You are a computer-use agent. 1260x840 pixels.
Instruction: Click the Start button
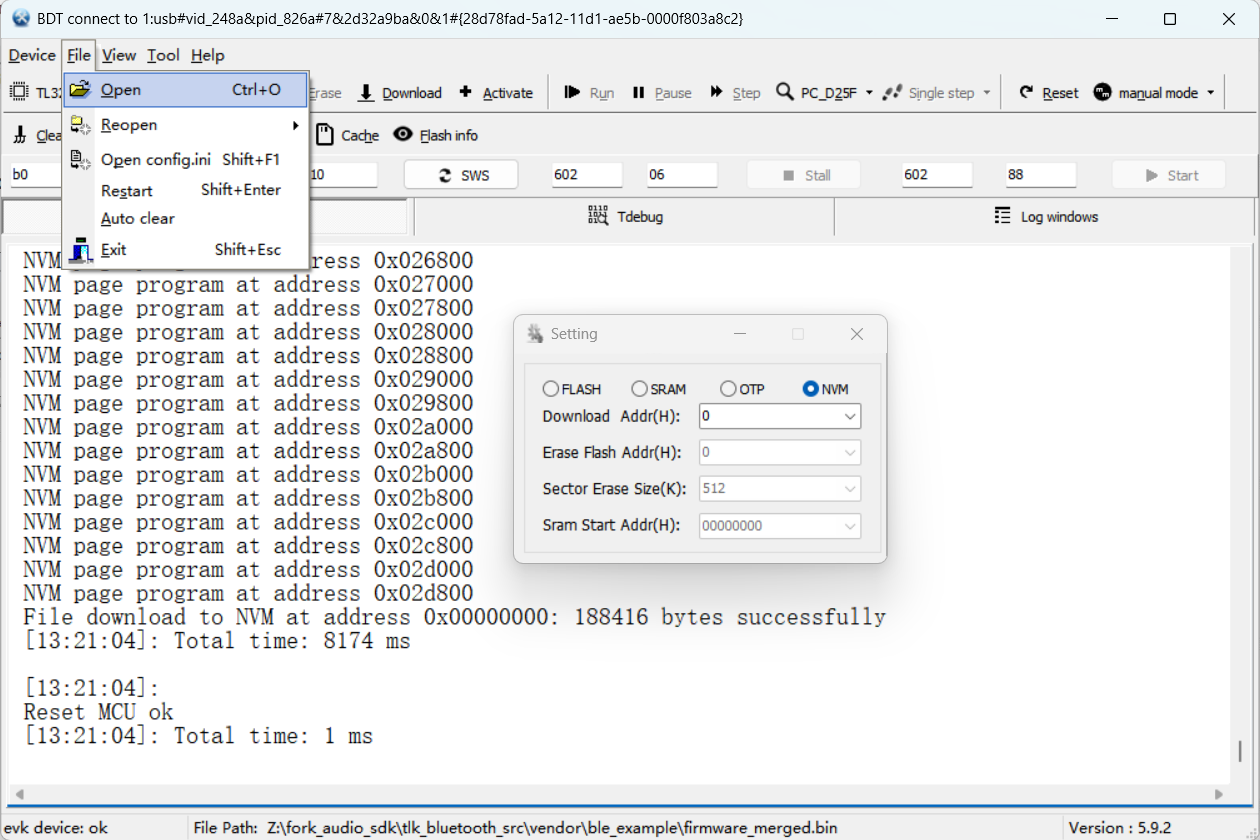[x=1169, y=175]
